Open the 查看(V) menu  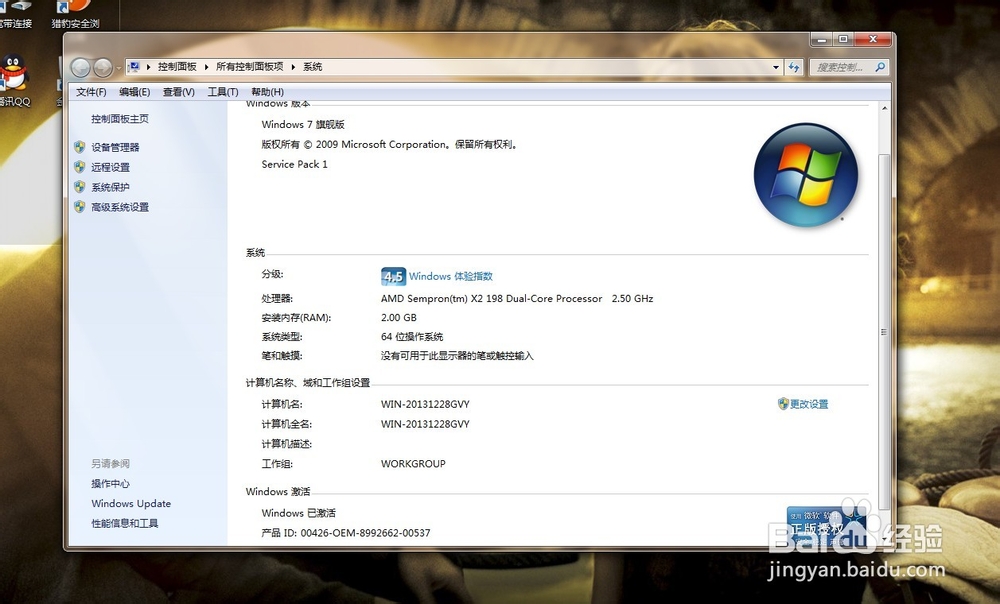pyautogui.click(x=179, y=92)
